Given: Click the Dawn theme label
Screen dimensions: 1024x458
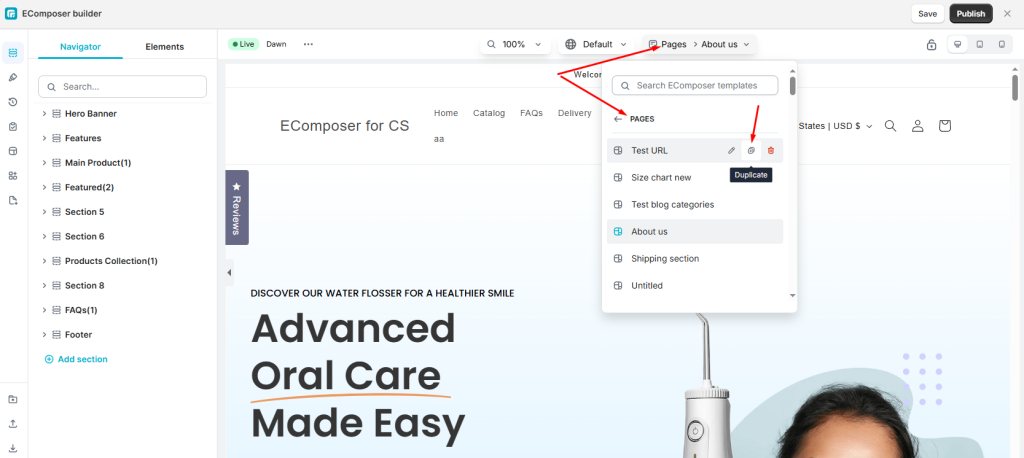Looking at the screenshot, I should pos(276,44).
